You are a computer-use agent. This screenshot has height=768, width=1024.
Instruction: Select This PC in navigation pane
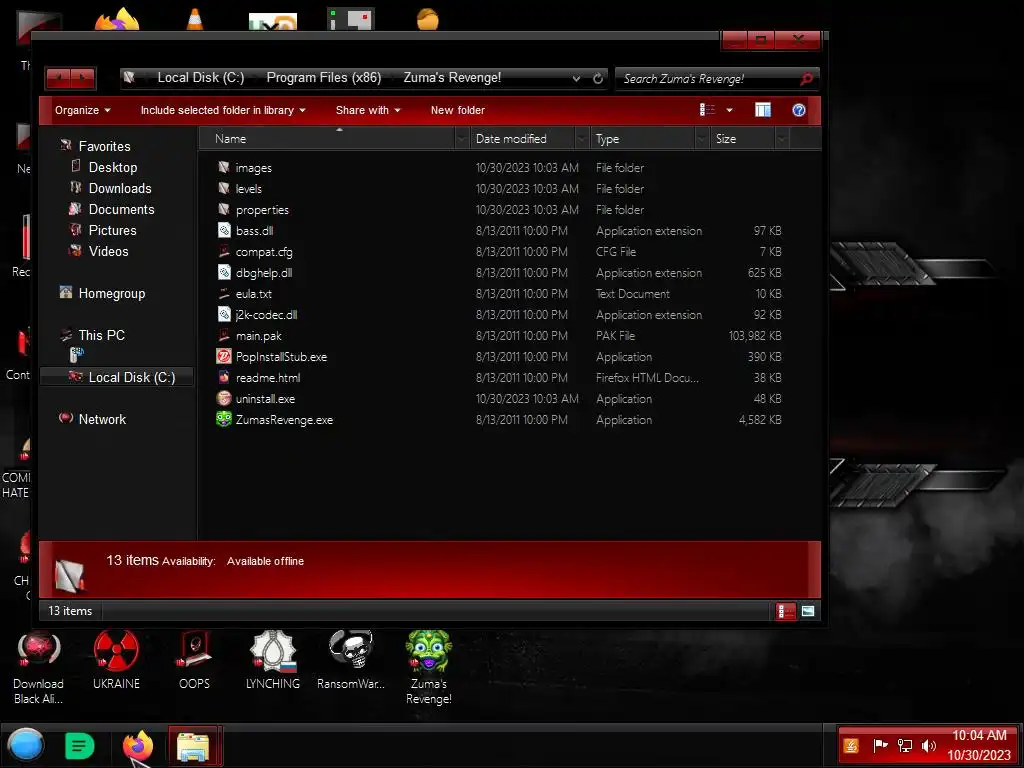click(x=101, y=335)
